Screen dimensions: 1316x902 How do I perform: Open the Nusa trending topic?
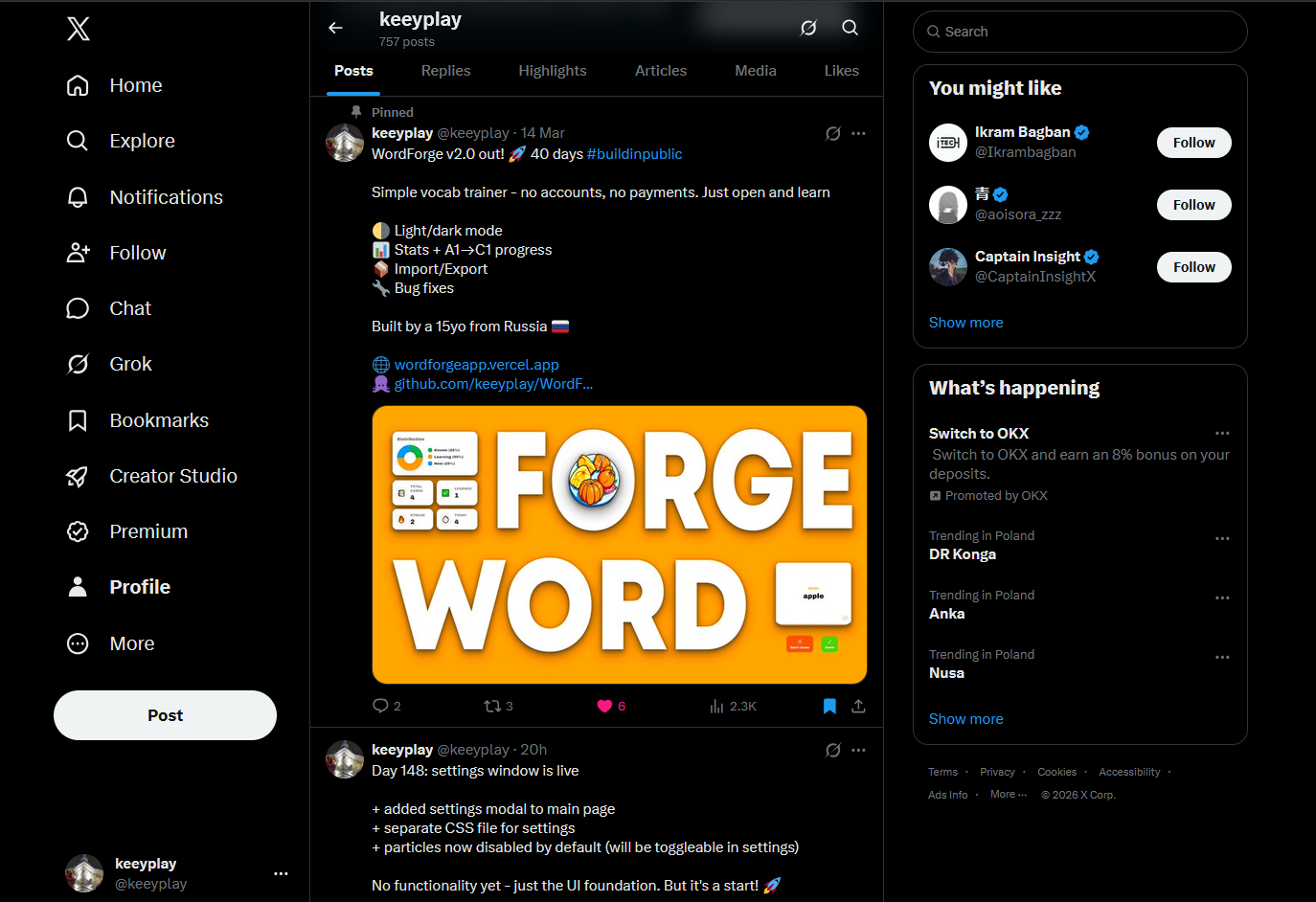pos(946,673)
